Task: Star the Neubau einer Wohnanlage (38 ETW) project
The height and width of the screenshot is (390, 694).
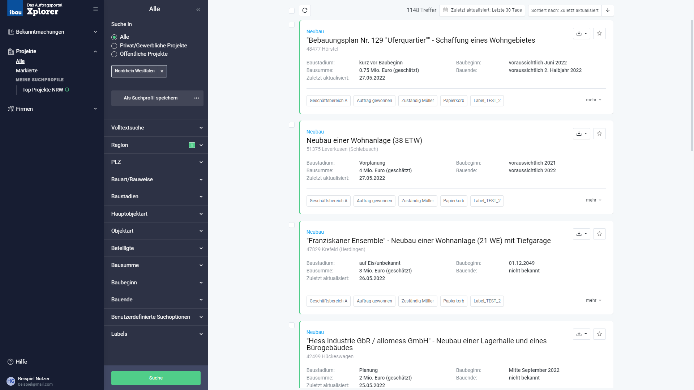Action: [x=599, y=134]
